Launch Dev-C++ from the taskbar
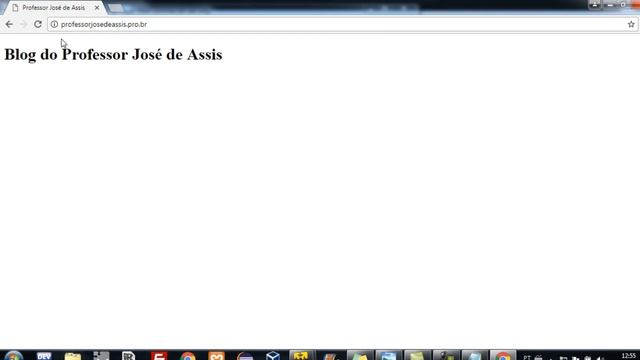This screenshot has width=640, height=360. coord(44,356)
